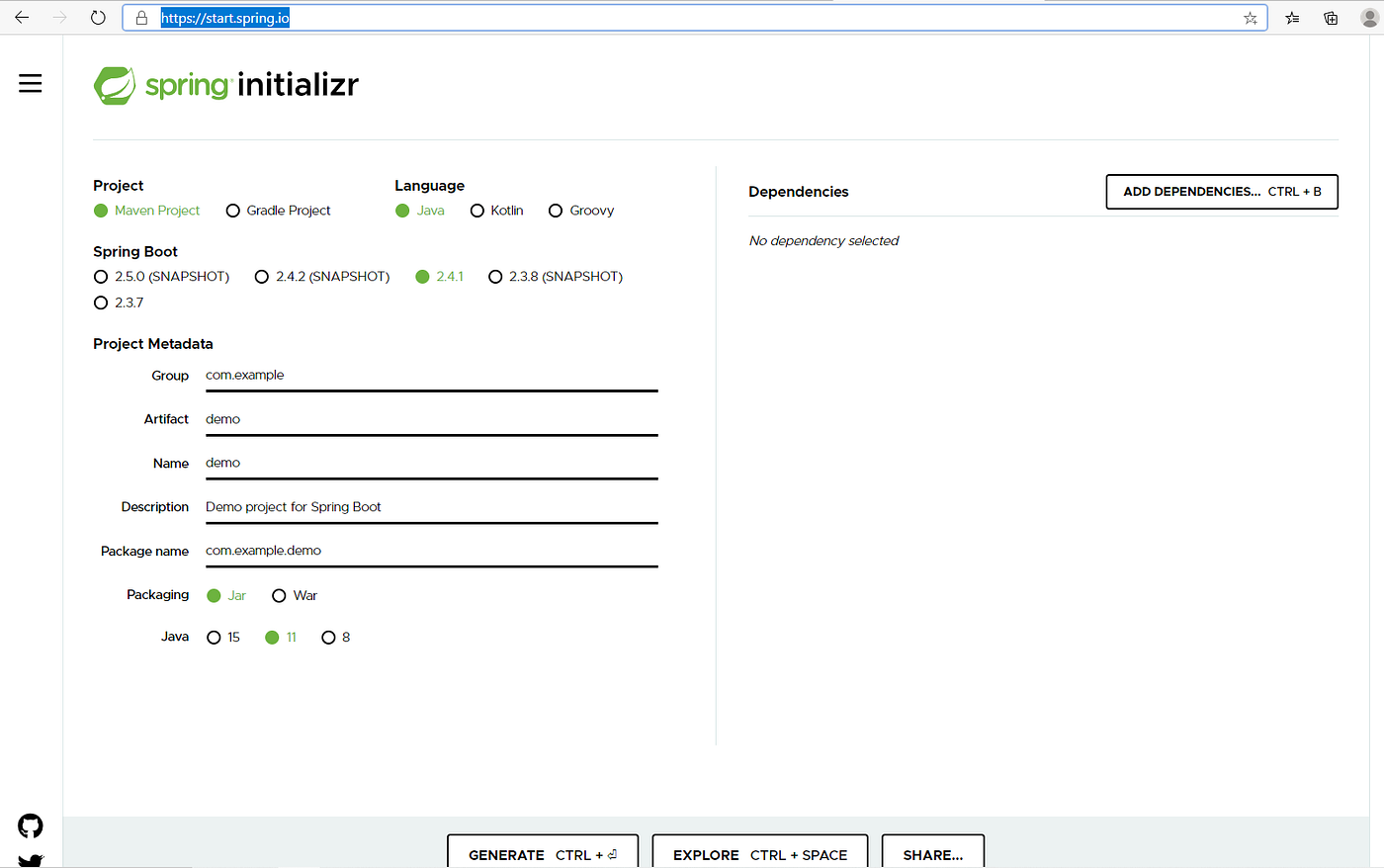Image resolution: width=1384 pixels, height=868 pixels.
Task: Select Jar packaging option
Action: click(226, 595)
